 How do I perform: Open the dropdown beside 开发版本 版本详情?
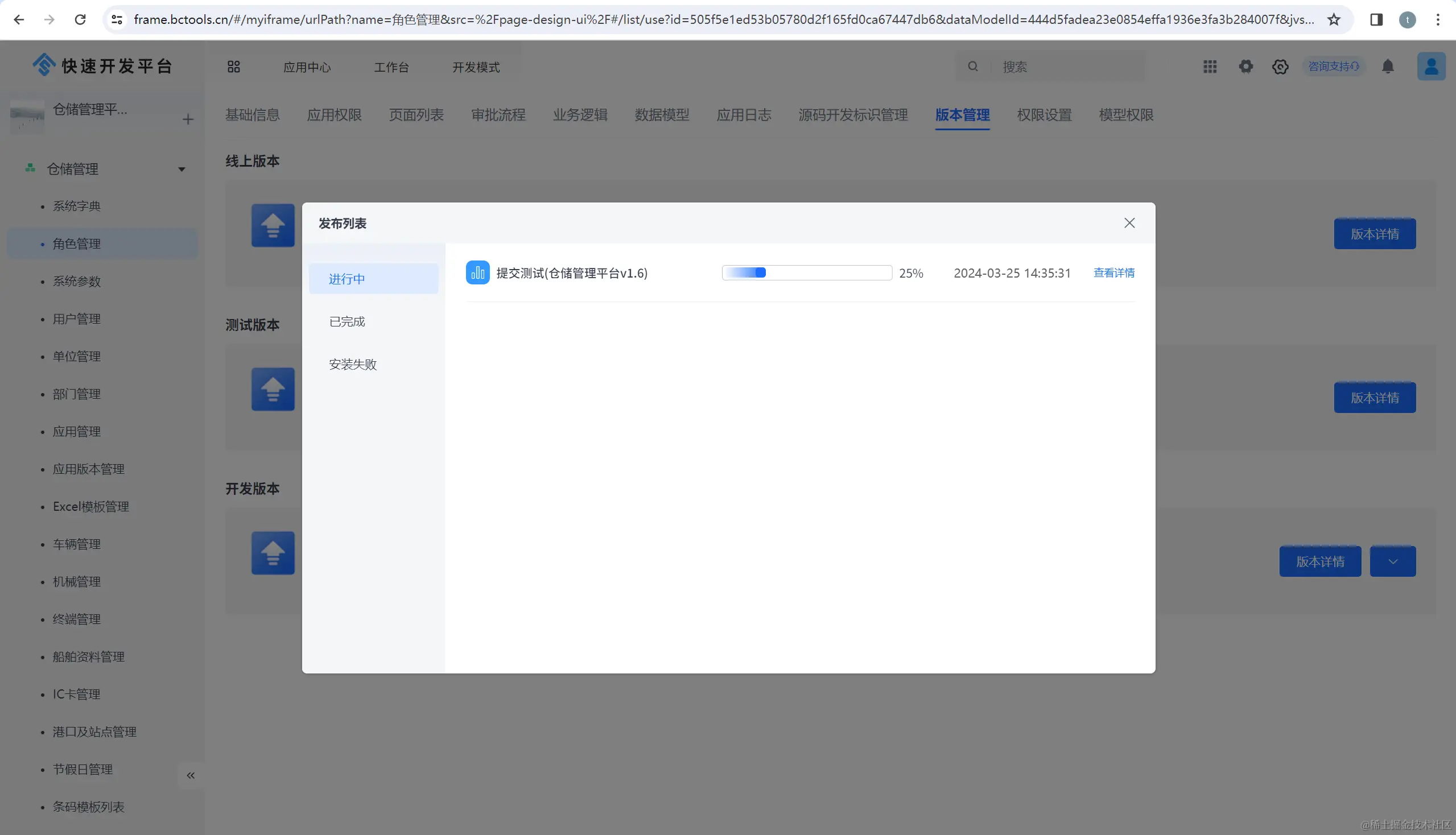pyautogui.click(x=1392, y=561)
